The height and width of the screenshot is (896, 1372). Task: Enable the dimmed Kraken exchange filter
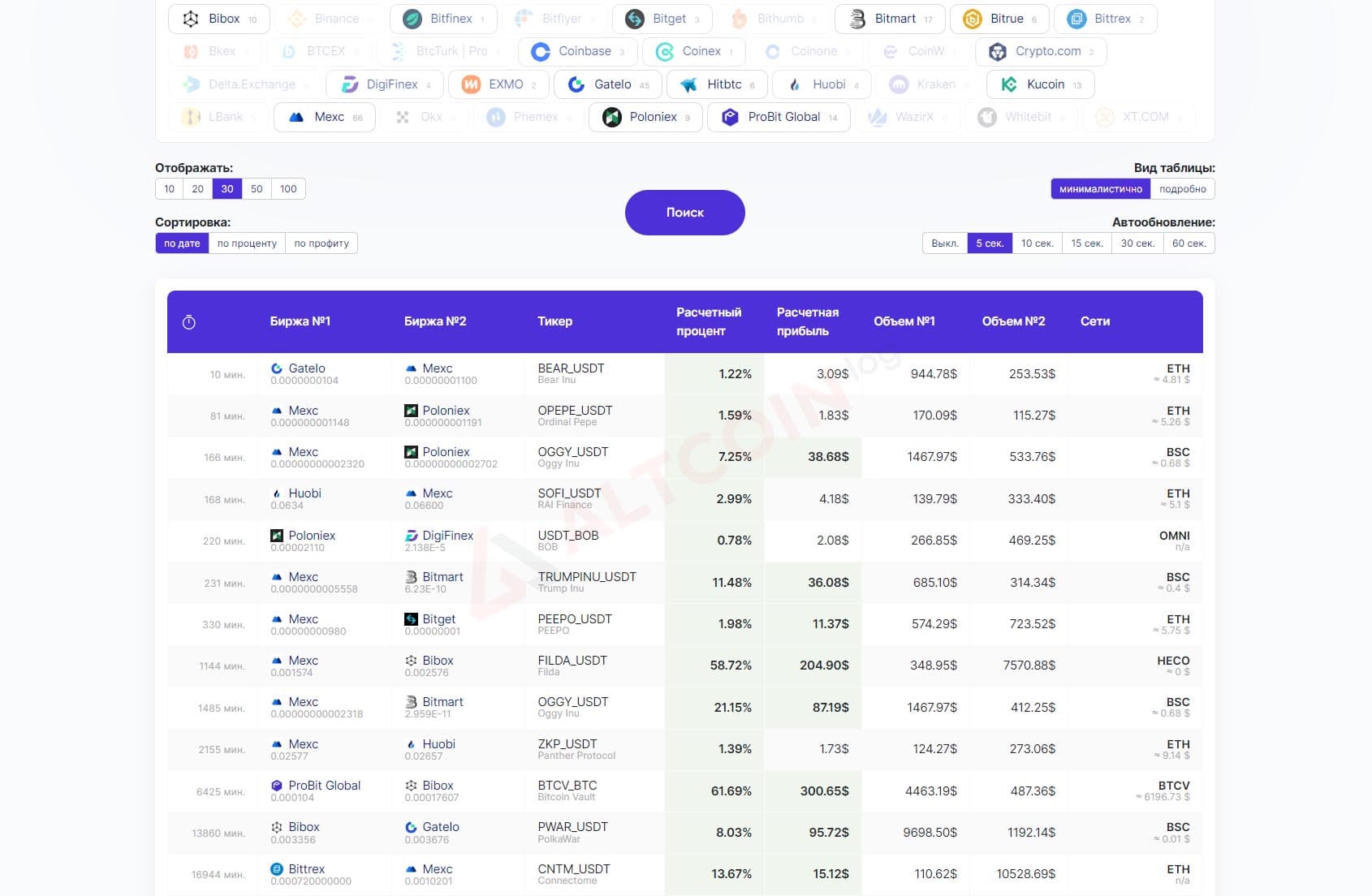(x=928, y=84)
